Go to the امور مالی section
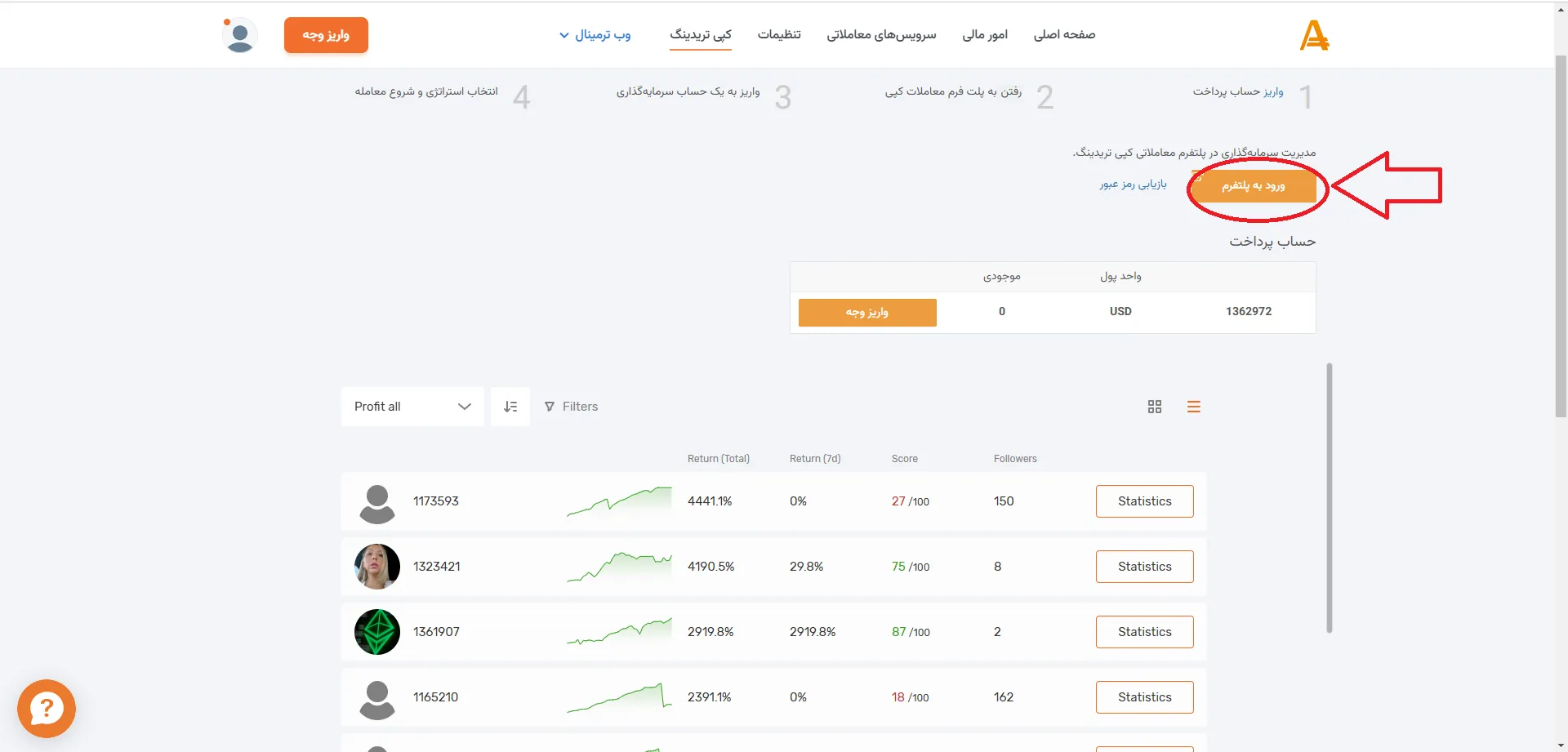Viewport: 1568px width, 752px height. pyautogui.click(x=984, y=35)
